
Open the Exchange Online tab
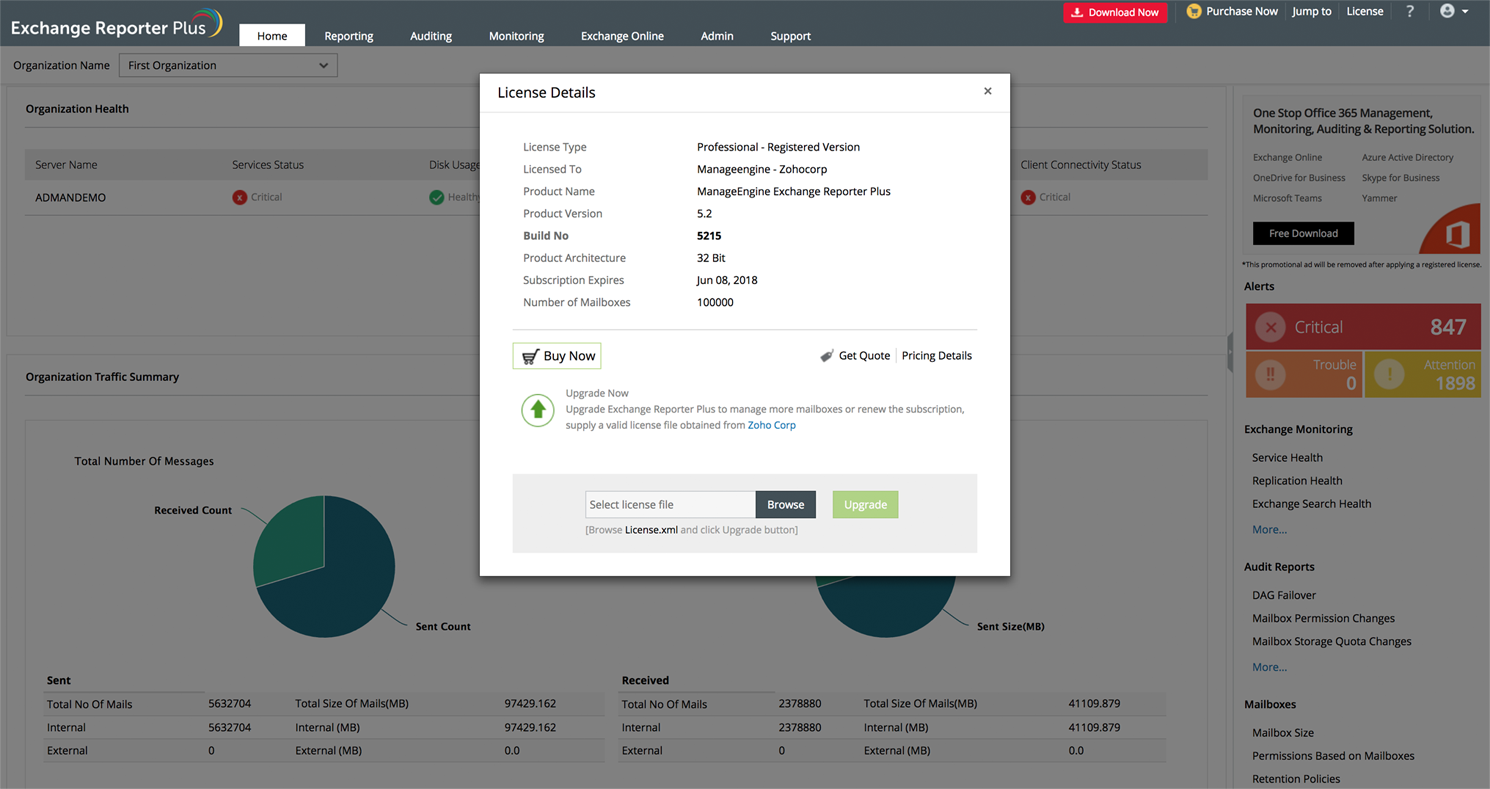pos(622,36)
